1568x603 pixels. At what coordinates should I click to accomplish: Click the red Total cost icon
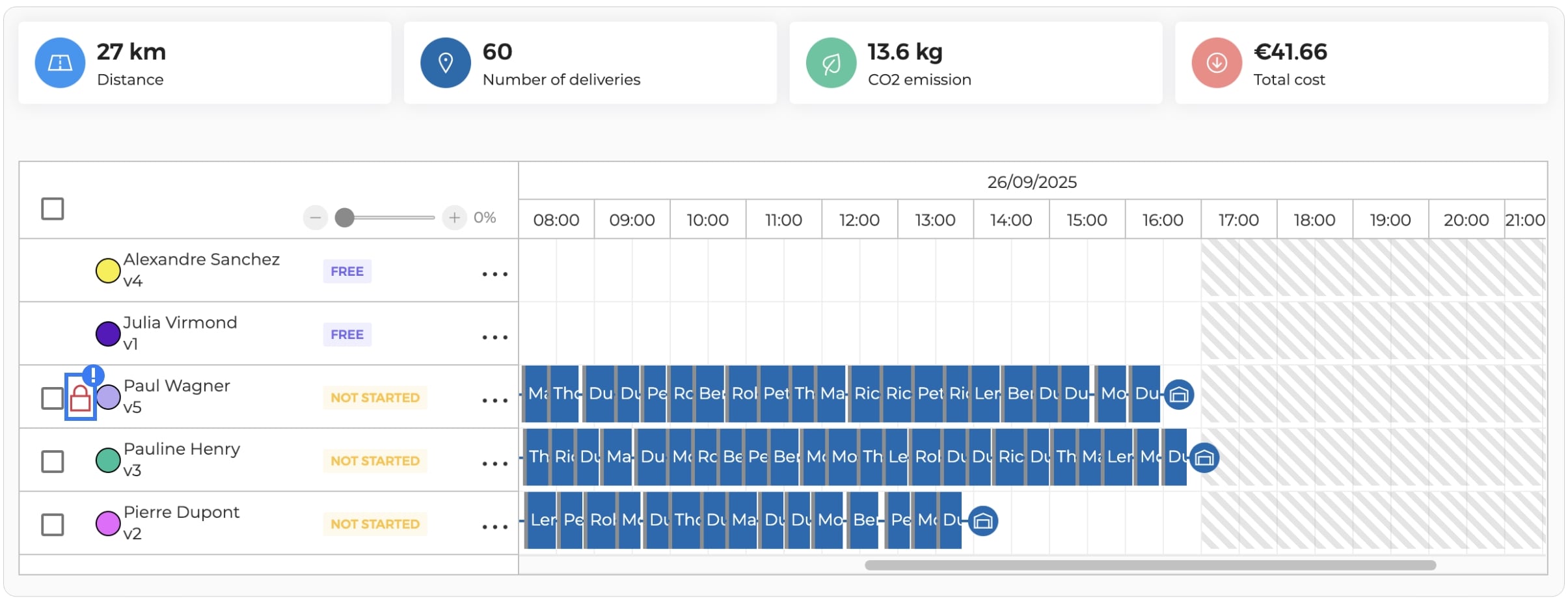pyautogui.click(x=1217, y=62)
